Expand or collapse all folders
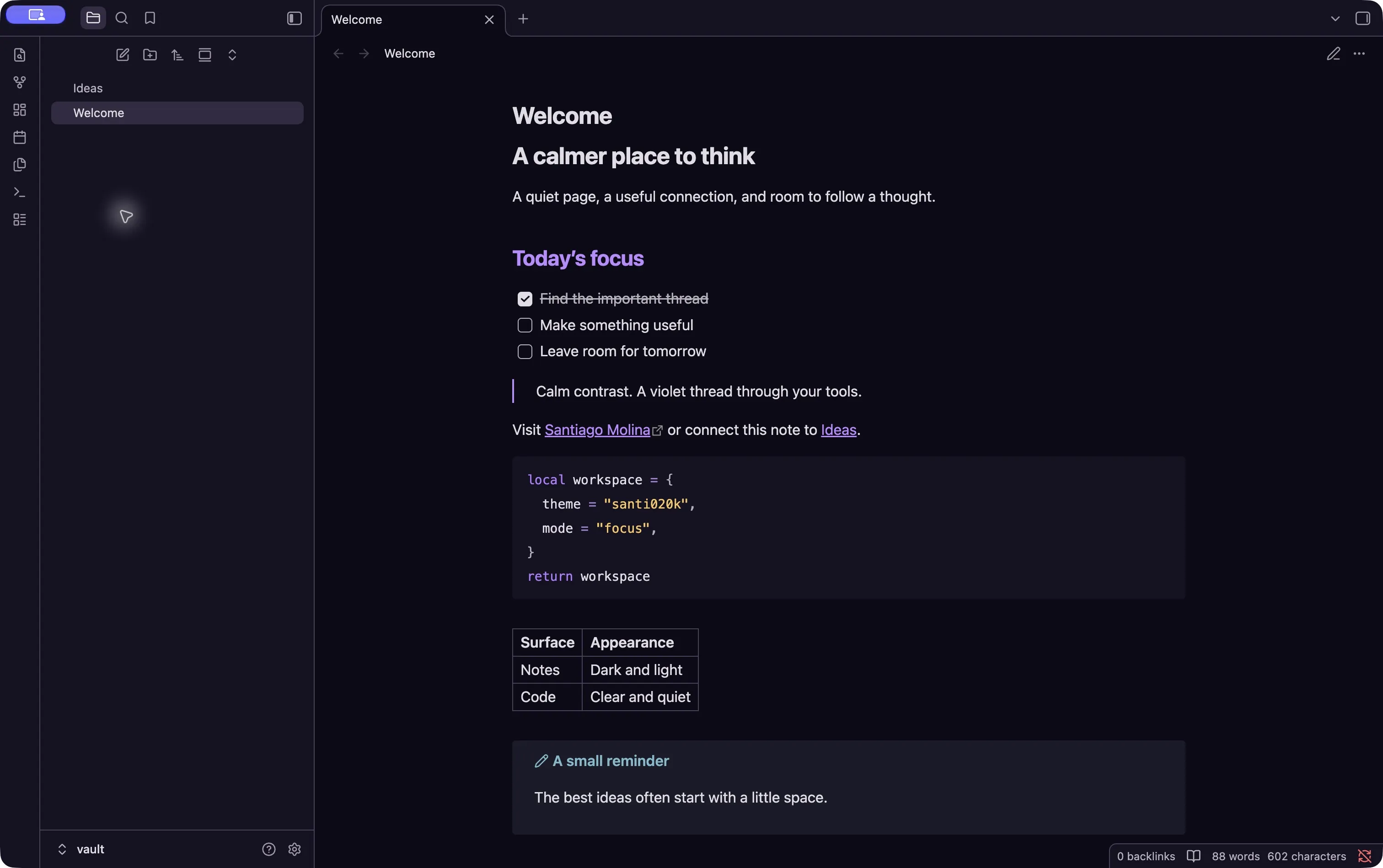The height and width of the screenshot is (868, 1383). 232,54
